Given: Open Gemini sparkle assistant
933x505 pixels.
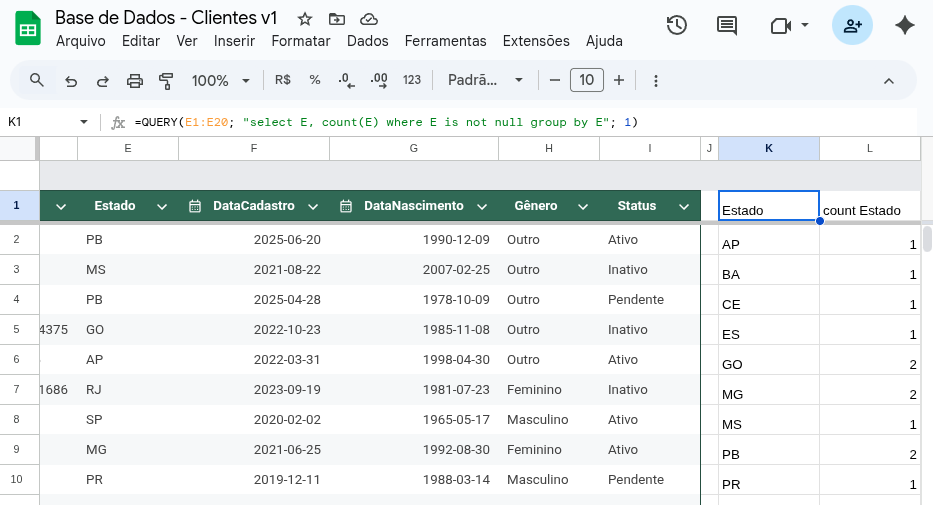Looking at the screenshot, I should pos(904,26).
